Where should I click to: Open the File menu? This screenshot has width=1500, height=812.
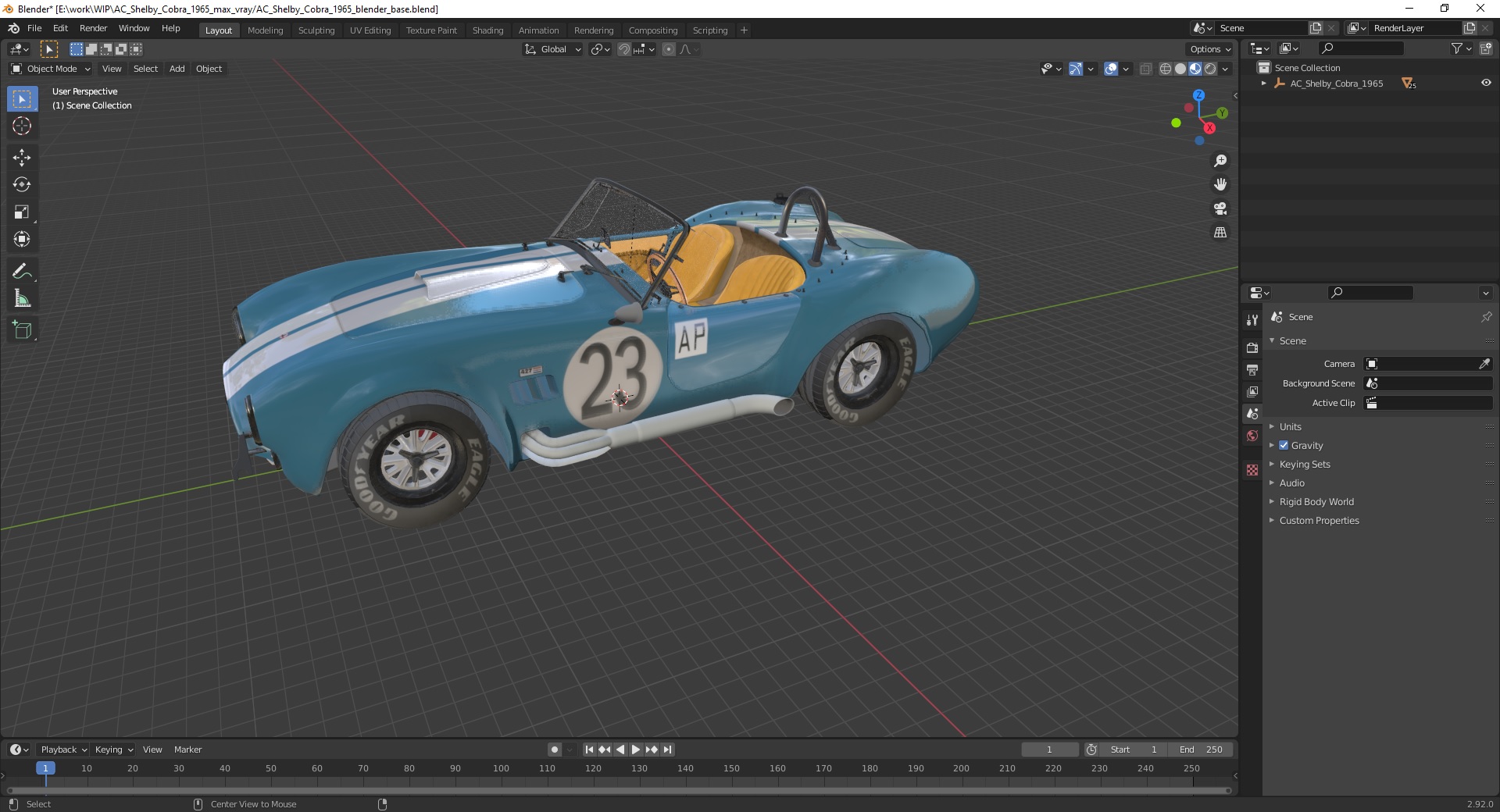[x=34, y=28]
